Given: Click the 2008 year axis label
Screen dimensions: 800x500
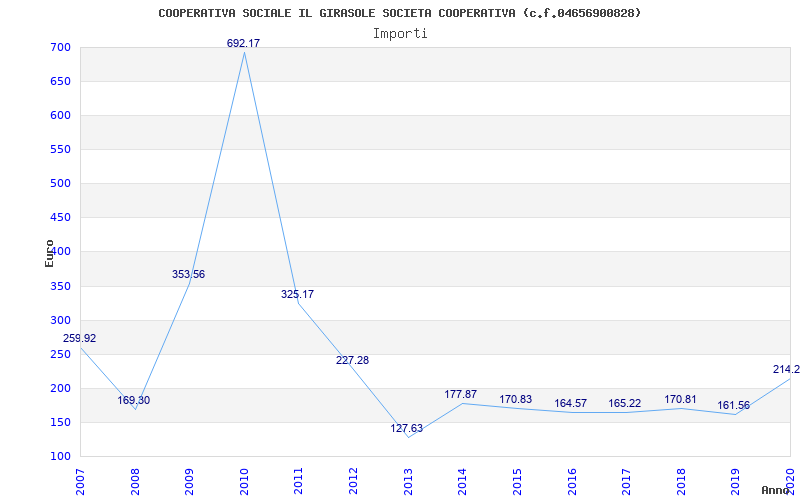Looking at the screenshot, I should [135, 481].
